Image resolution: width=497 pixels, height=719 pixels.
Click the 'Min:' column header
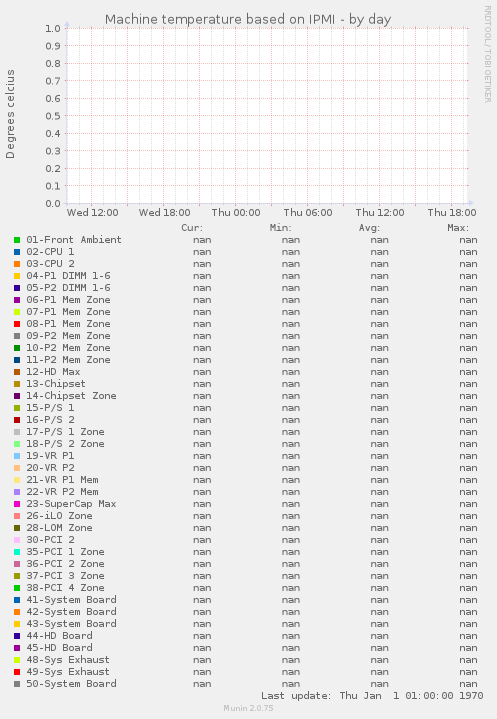(281, 228)
